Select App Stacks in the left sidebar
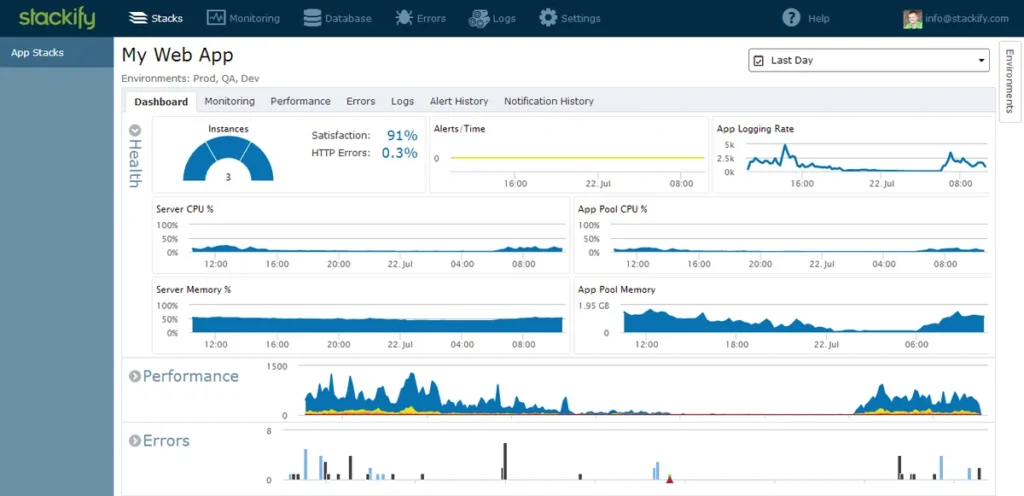Screen dimensions: 1024x496 pyautogui.click(x=37, y=53)
